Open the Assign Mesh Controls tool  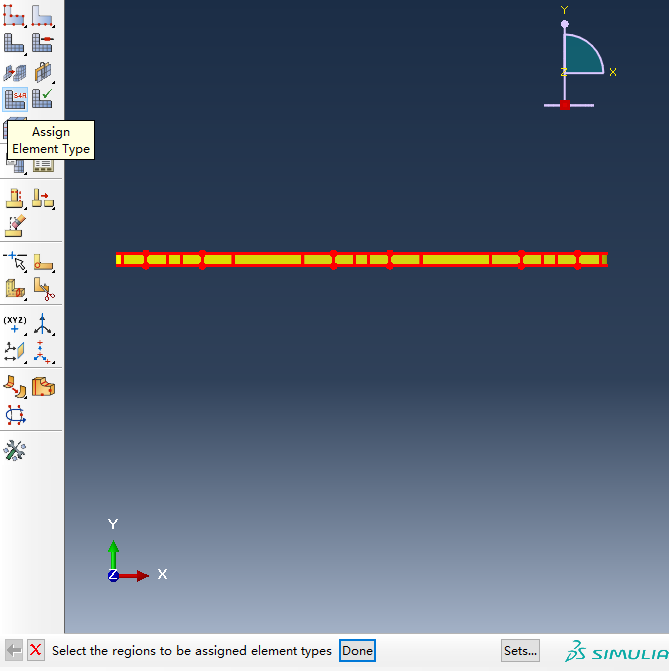[x=15, y=72]
